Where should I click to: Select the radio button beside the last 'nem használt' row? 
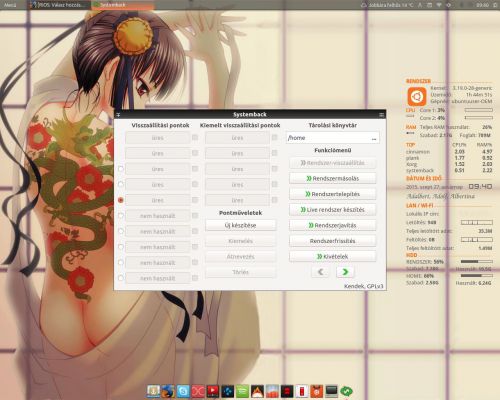pyautogui.click(x=121, y=278)
